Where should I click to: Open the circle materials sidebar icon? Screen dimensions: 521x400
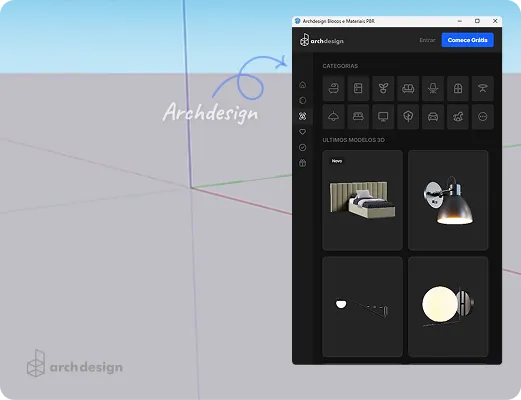(302, 100)
